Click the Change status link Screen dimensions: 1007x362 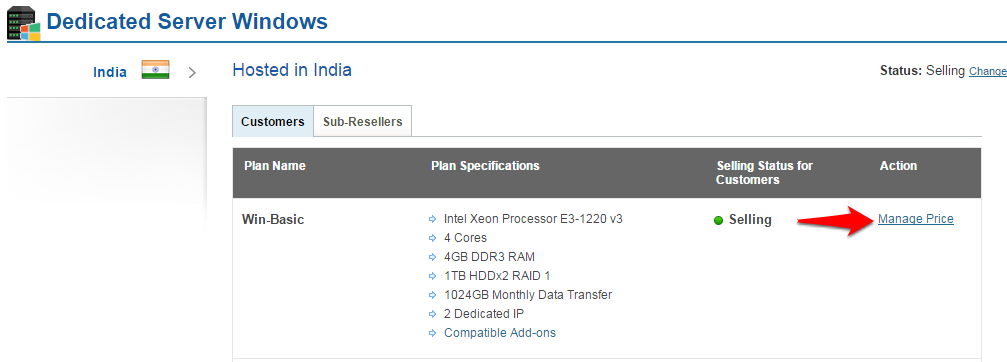[988, 71]
